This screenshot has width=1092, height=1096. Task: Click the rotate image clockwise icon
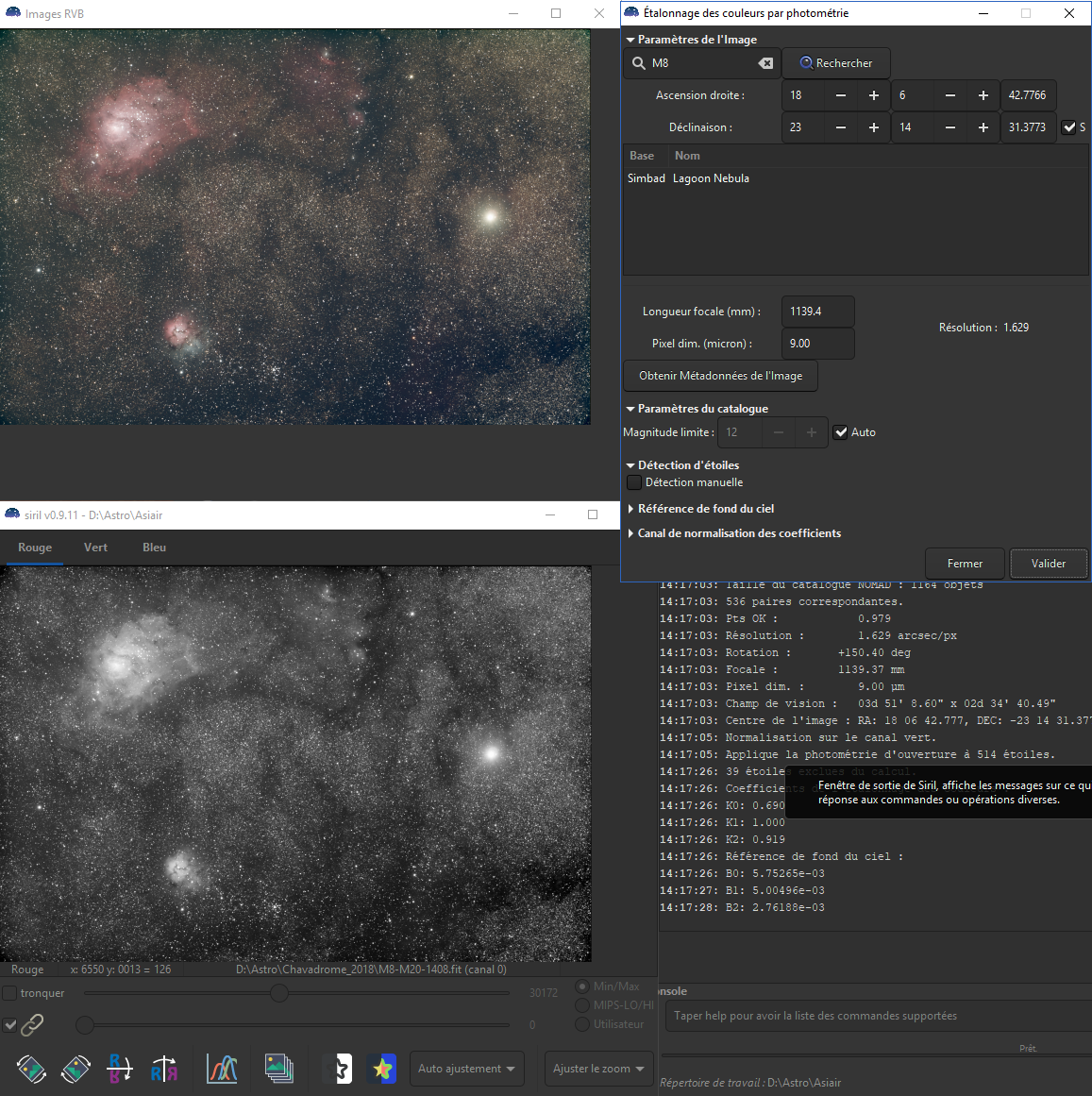click(x=76, y=1069)
